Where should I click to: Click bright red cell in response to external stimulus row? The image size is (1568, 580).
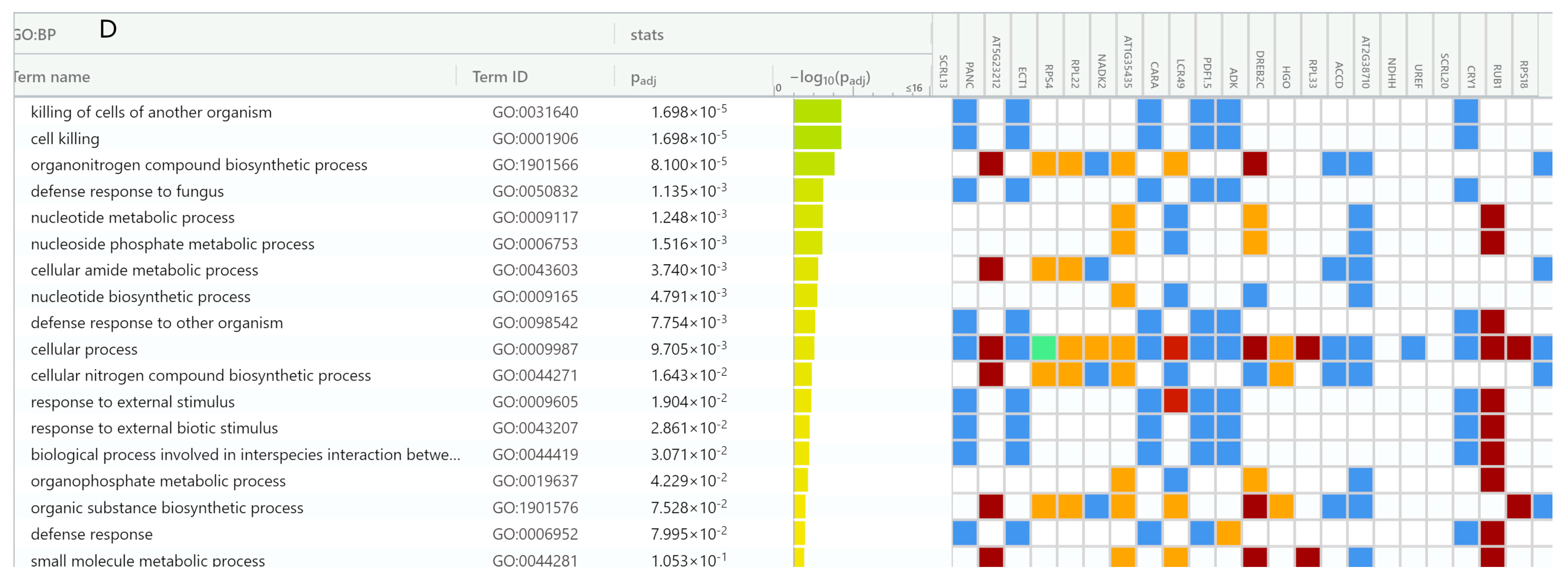(1175, 401)
